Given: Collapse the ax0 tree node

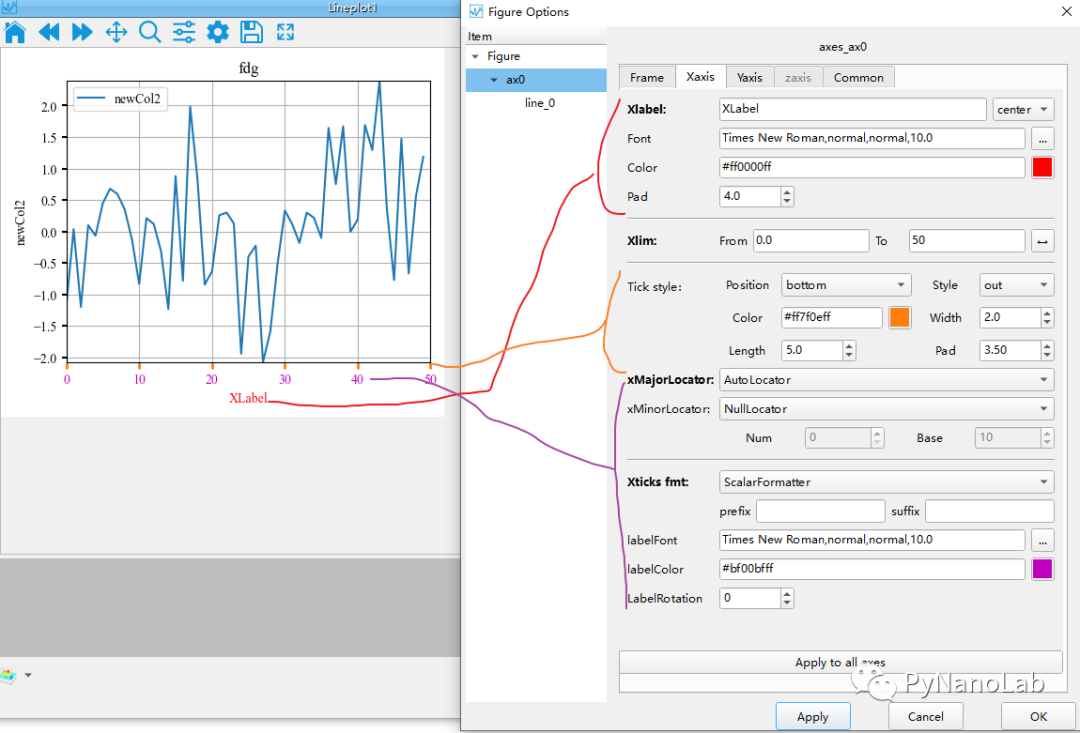Looking at the screenshot, I should (494, 80).
